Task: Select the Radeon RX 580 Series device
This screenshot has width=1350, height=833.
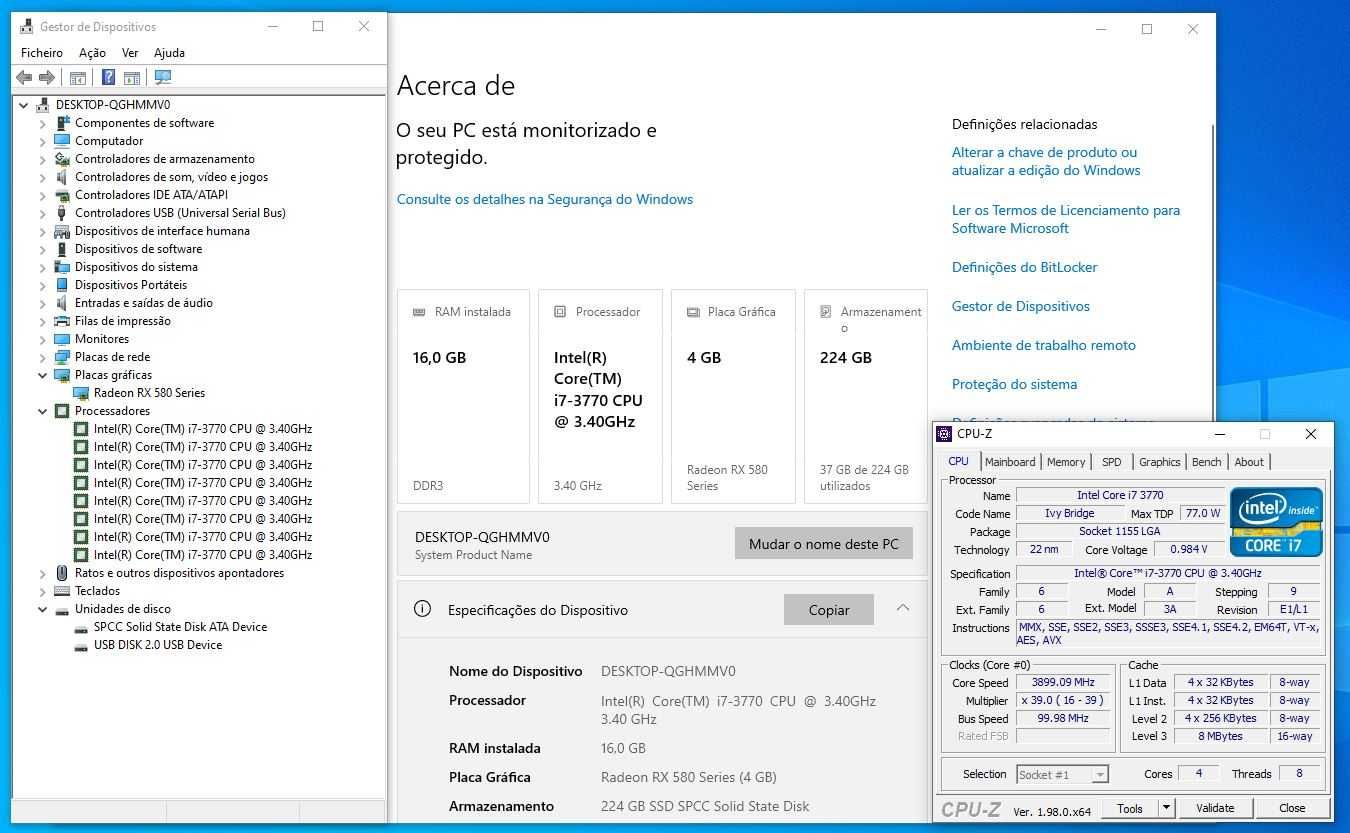Action: tap(149, 393)
